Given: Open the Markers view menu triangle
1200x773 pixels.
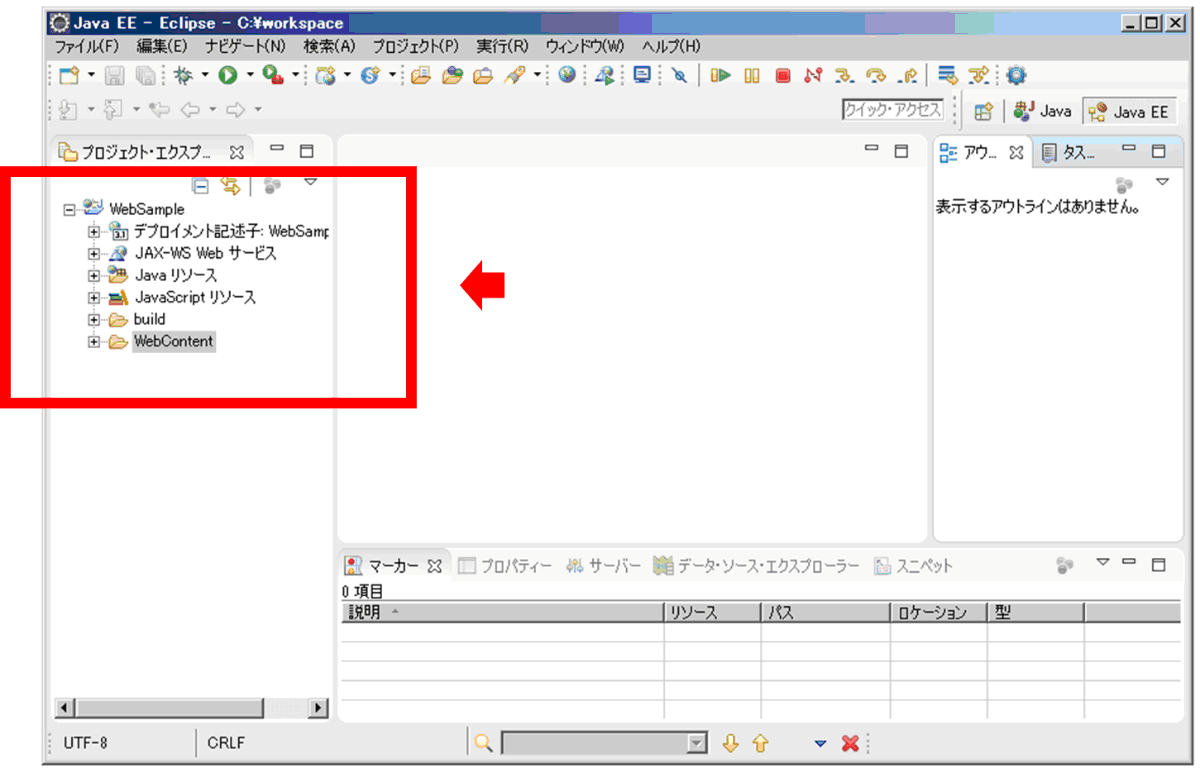Looking at the screenshot, I should [x=1103, y=562].
